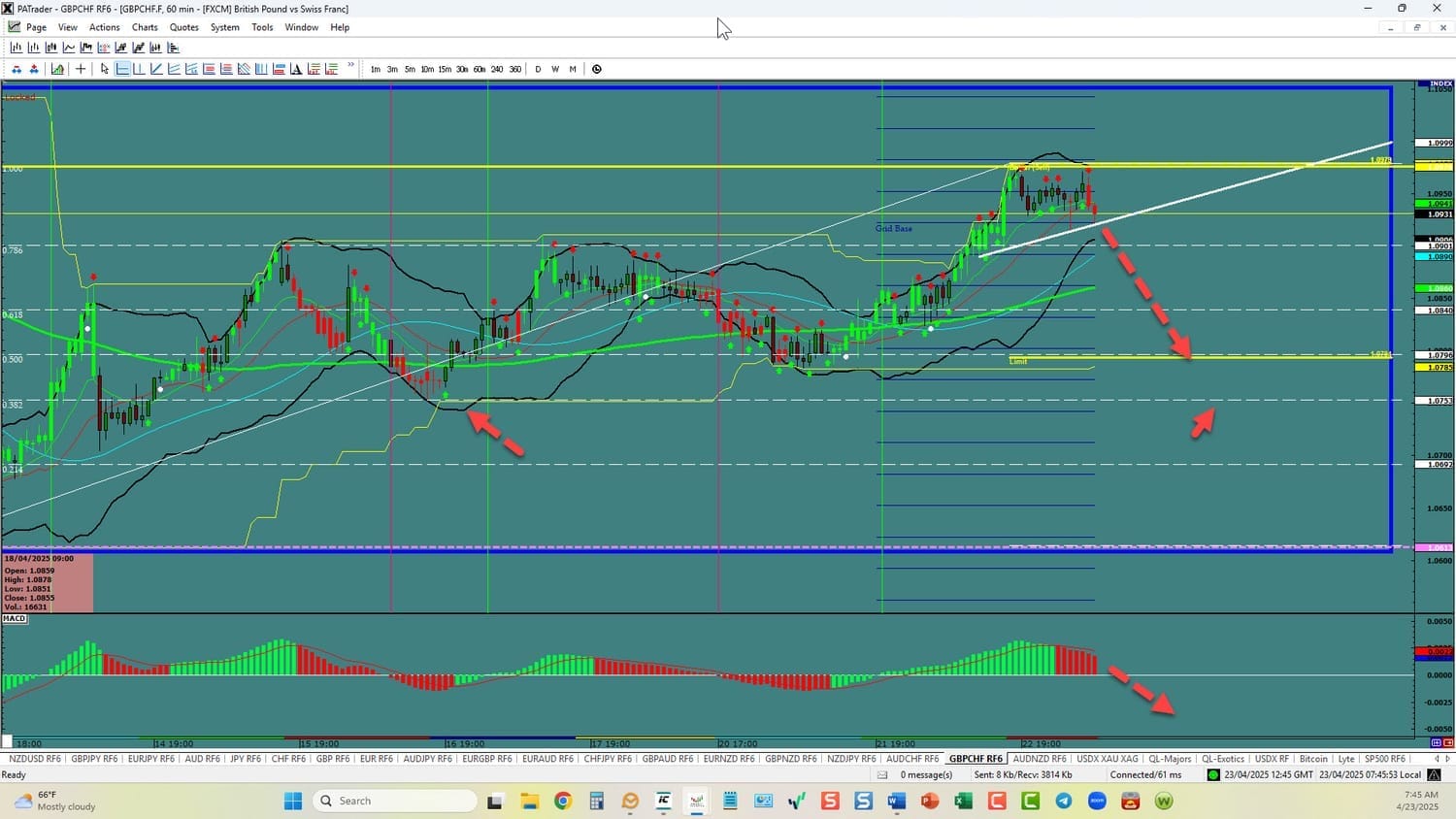Screen dimensions: 1456x819
Task: Choose the line chart style icon
Action: [69, 48]
